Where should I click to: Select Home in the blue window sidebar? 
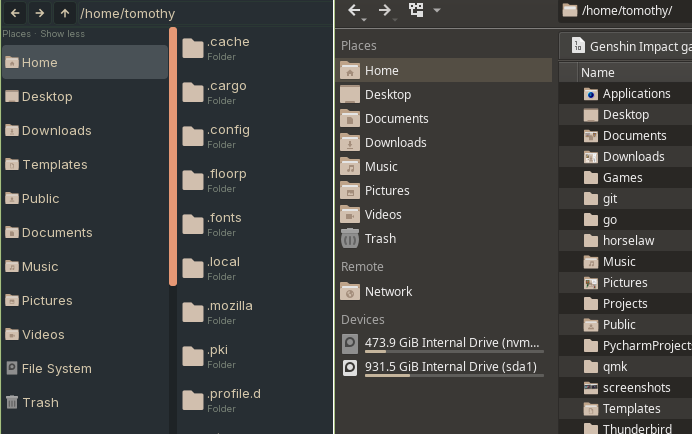pyautogui.click(x=85, y=63)
